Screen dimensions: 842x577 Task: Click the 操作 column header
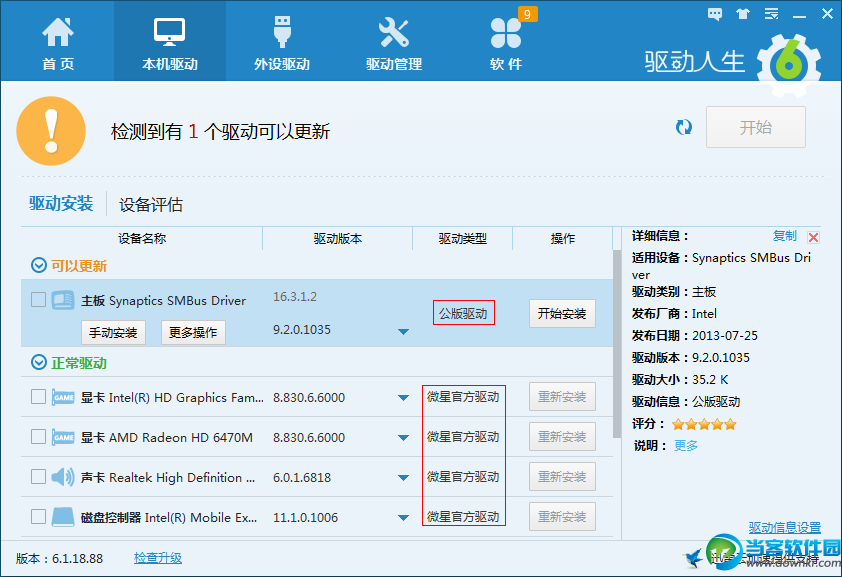(x=563, y=238)
